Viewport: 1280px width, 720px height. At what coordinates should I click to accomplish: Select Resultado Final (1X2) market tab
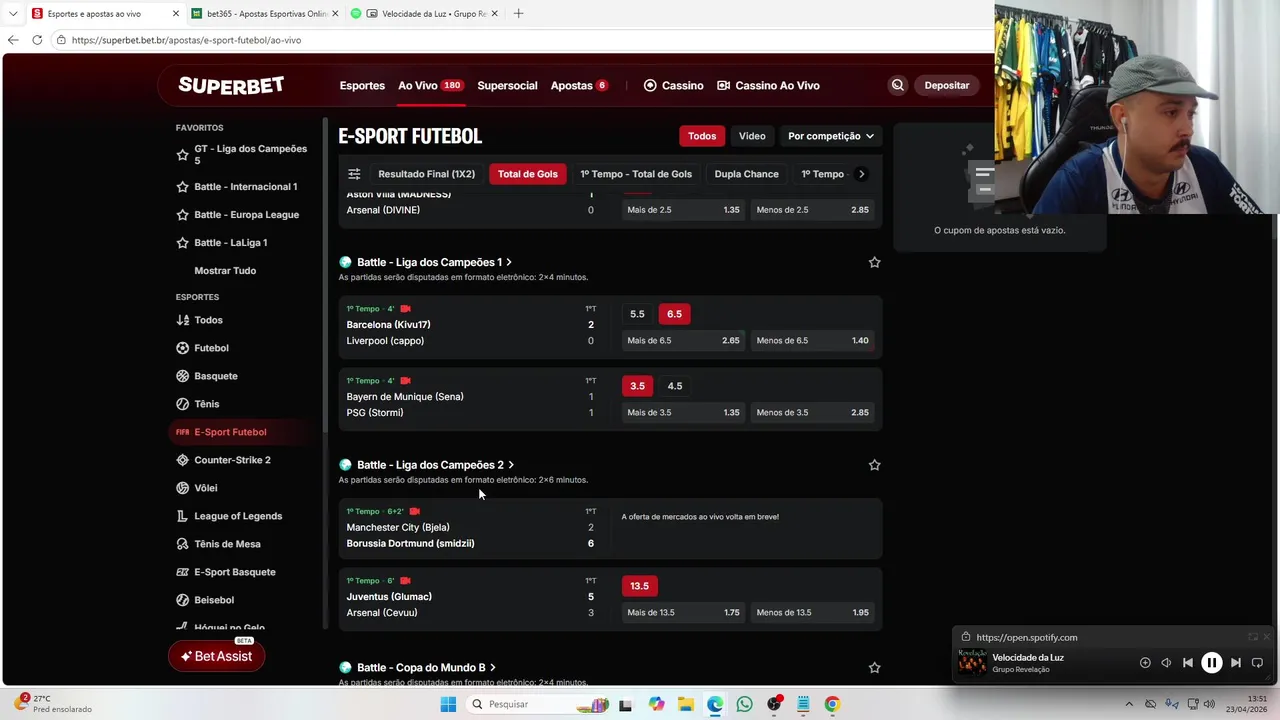(x=426, y=174)
